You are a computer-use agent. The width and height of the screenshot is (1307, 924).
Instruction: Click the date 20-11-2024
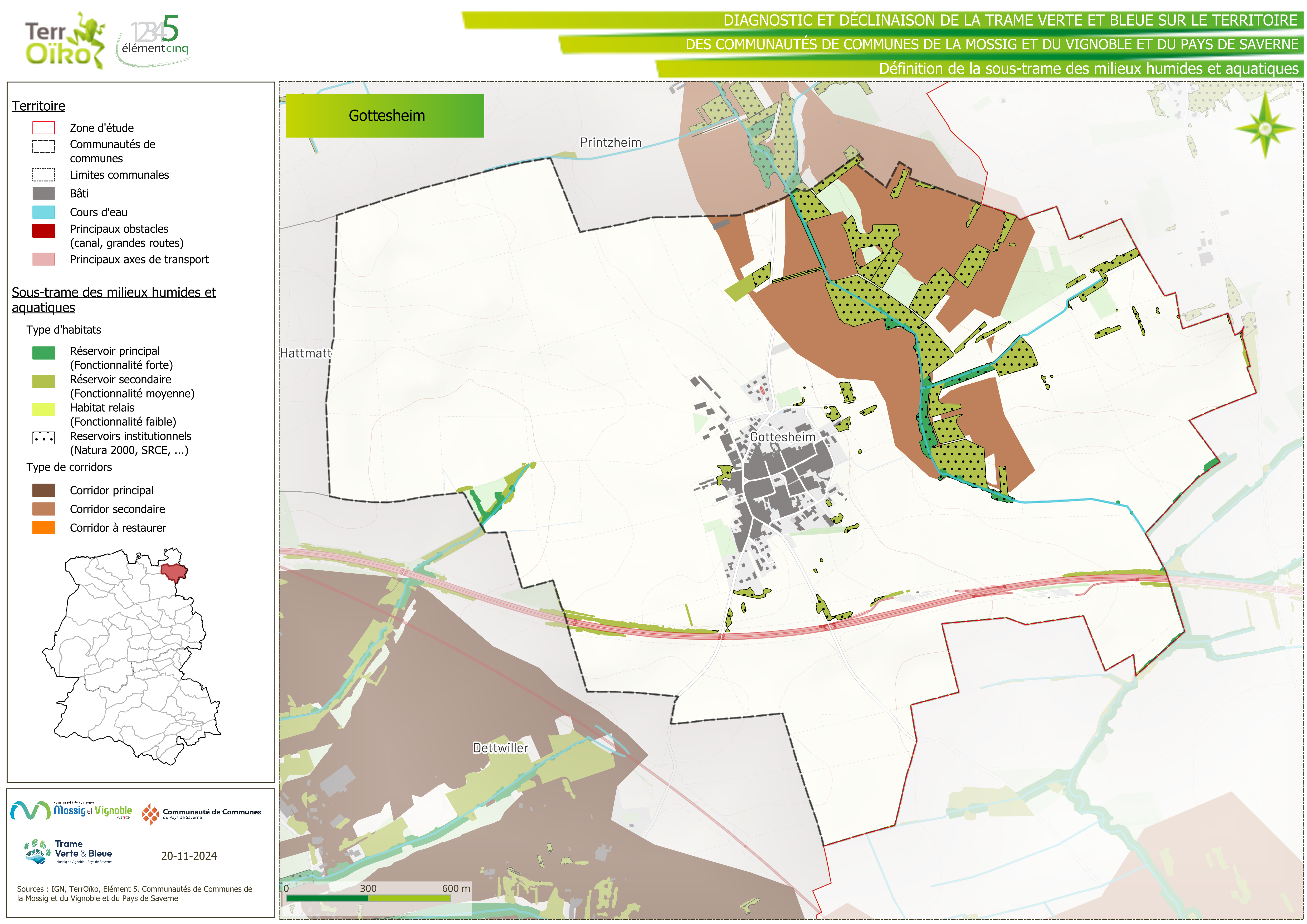188,856
